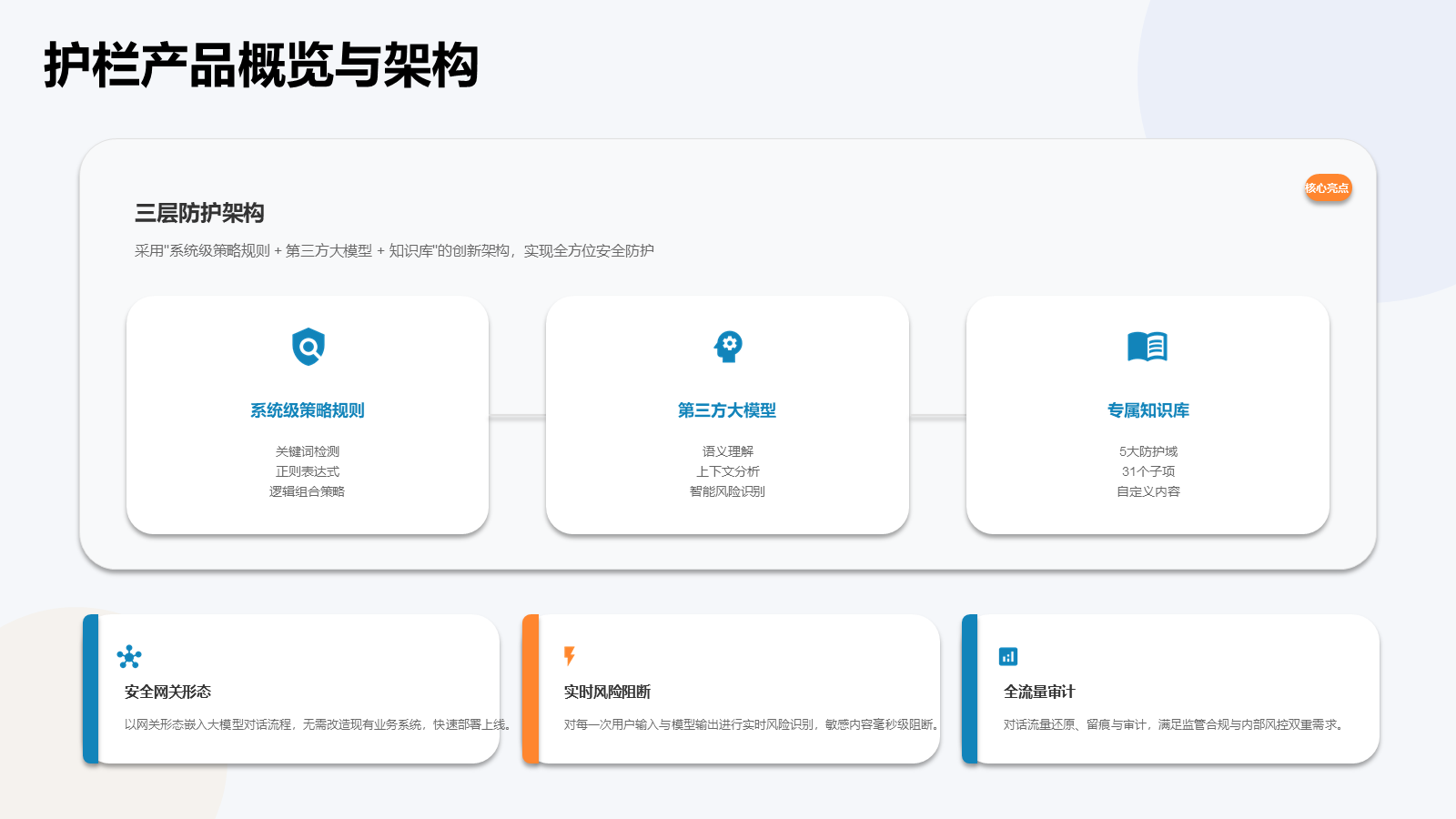The height and width of the screenshot is (819, 1456).
Task: Select the heading 三层防护架构
Action: tap(199, 213)
